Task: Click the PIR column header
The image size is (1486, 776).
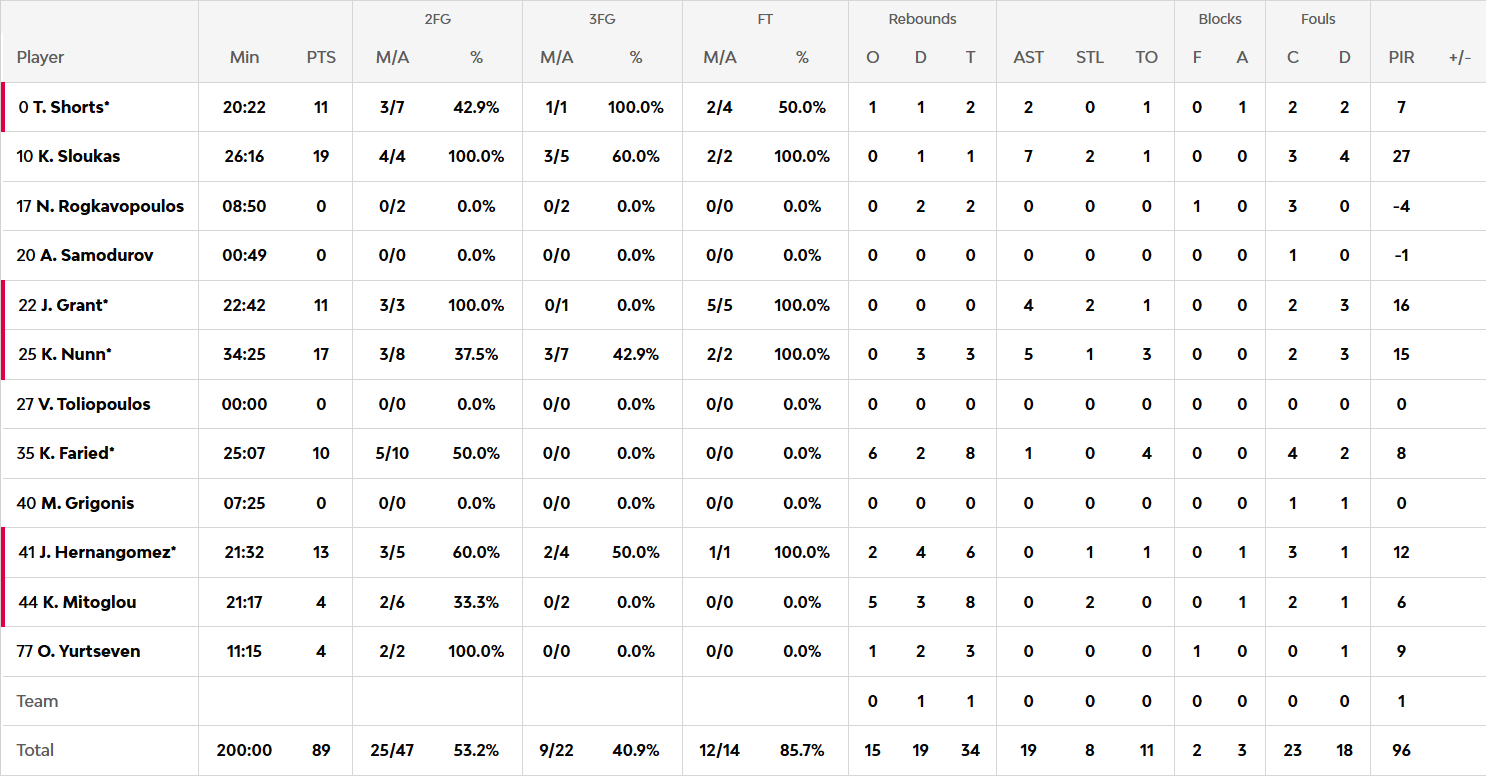Action: pyautogui.click(x=1401, y=57)
